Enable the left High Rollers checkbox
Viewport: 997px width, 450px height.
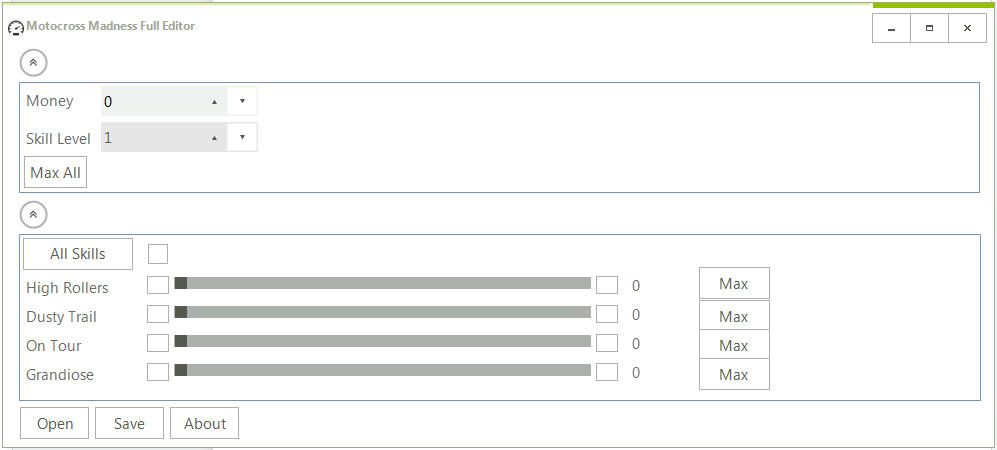pyautogui.click(x=158, y=285)
